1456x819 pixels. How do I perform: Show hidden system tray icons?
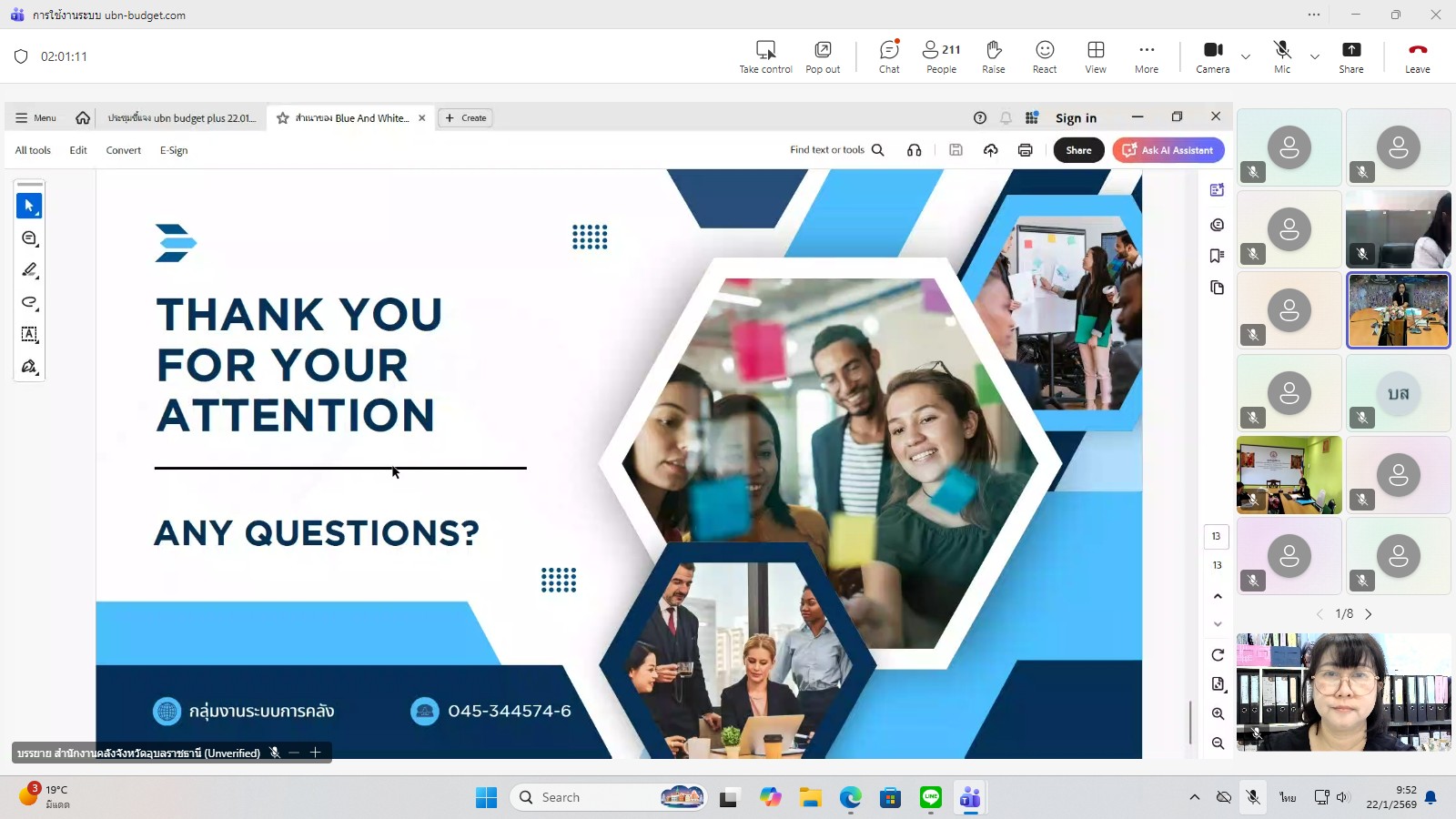1194,797
